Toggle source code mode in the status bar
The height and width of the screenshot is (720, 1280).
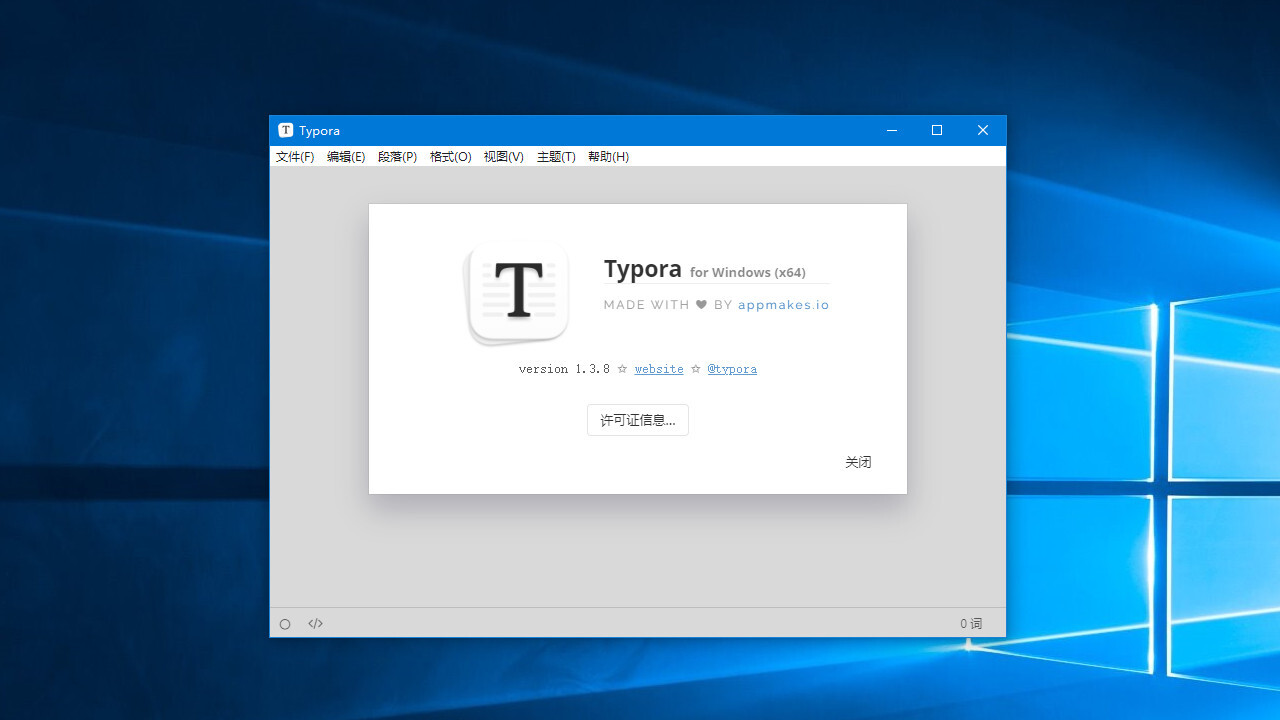click(x=315, y=623)
